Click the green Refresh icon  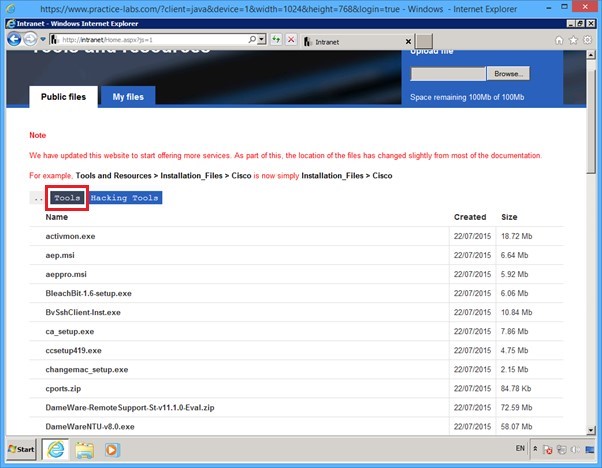tap(276, 39)
